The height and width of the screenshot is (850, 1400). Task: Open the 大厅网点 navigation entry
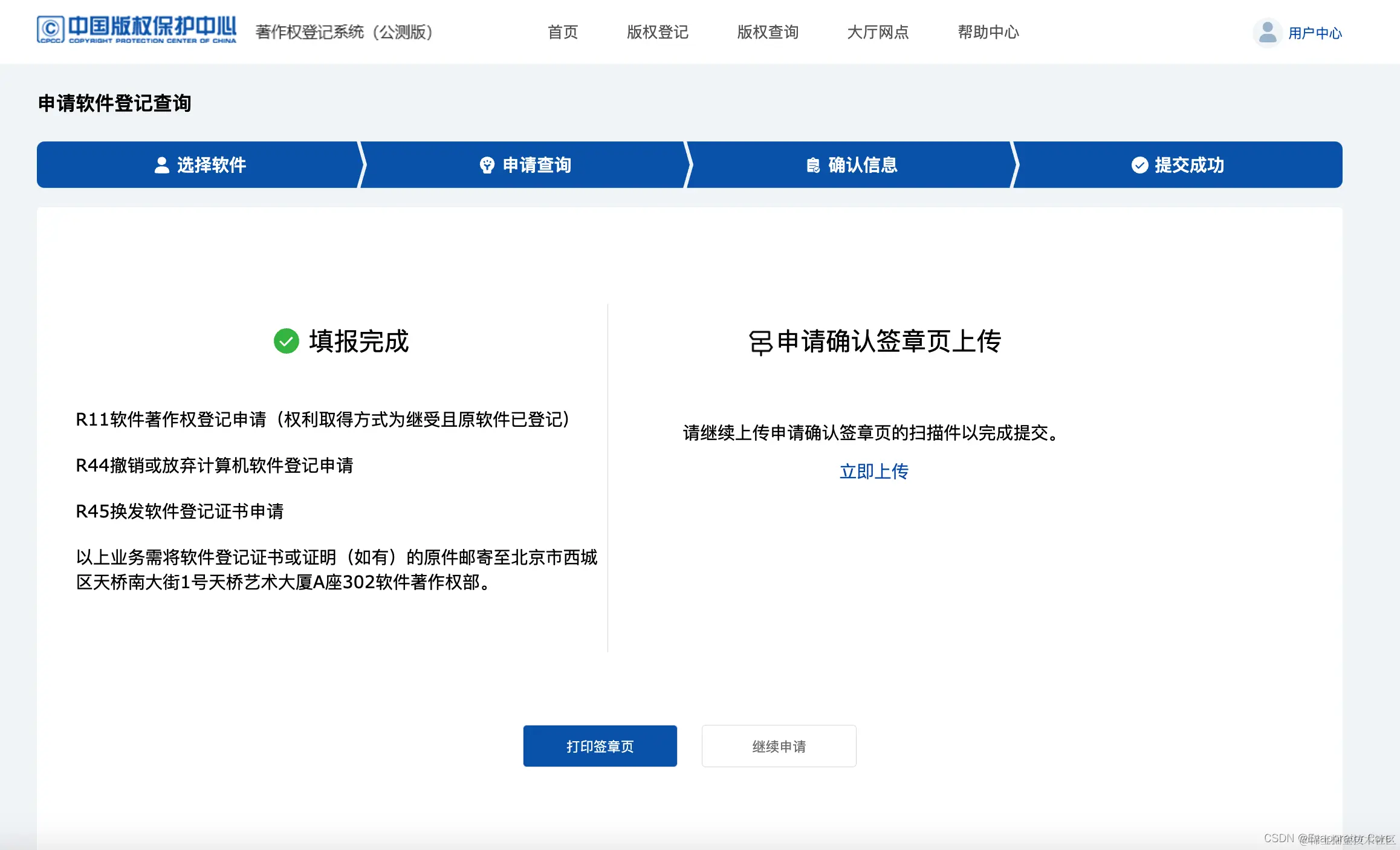pos(878,32)
